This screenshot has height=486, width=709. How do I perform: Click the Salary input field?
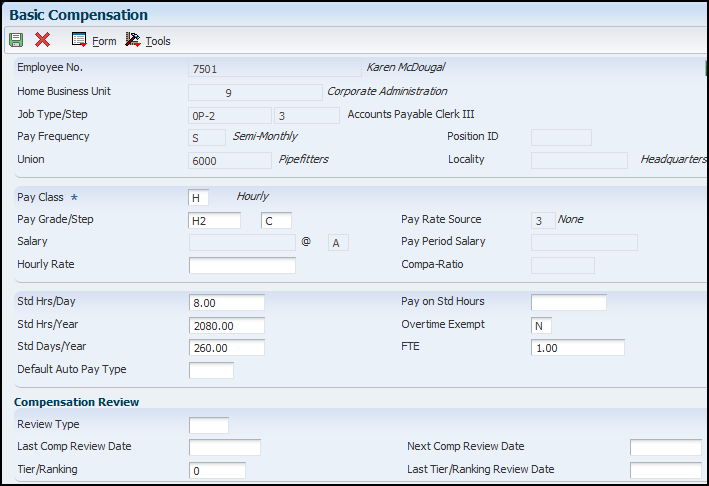242,242
